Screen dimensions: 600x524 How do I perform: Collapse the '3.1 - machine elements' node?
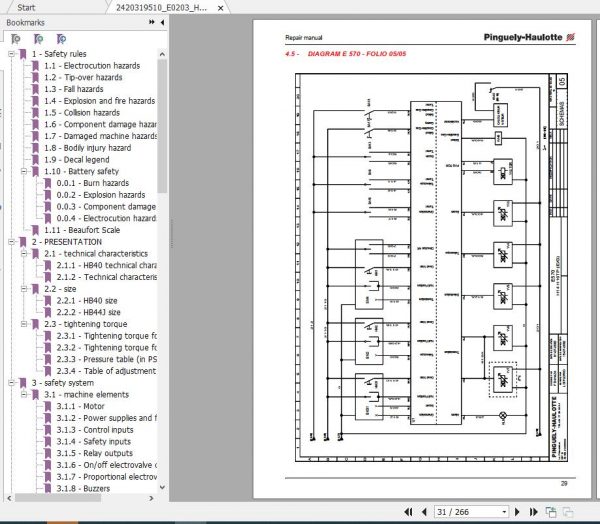coord(24,394)
